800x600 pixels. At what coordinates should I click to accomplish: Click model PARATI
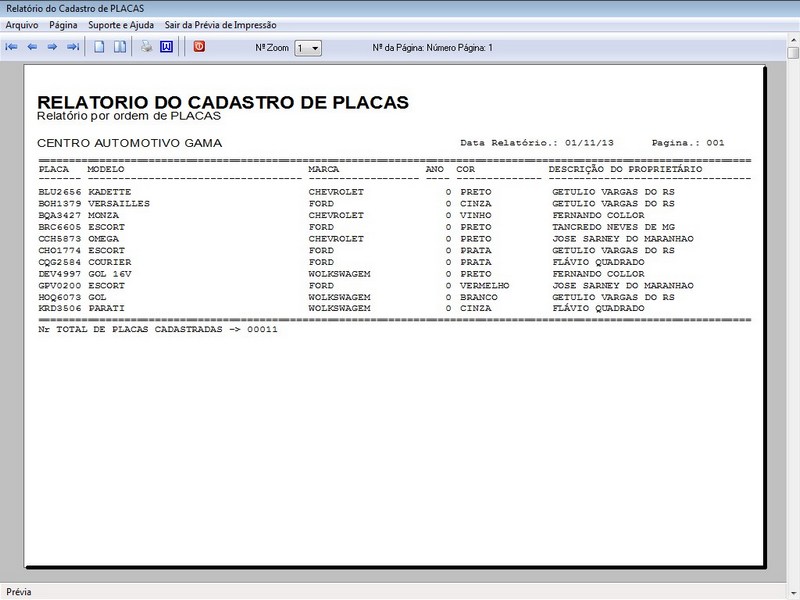click(106, 309)
